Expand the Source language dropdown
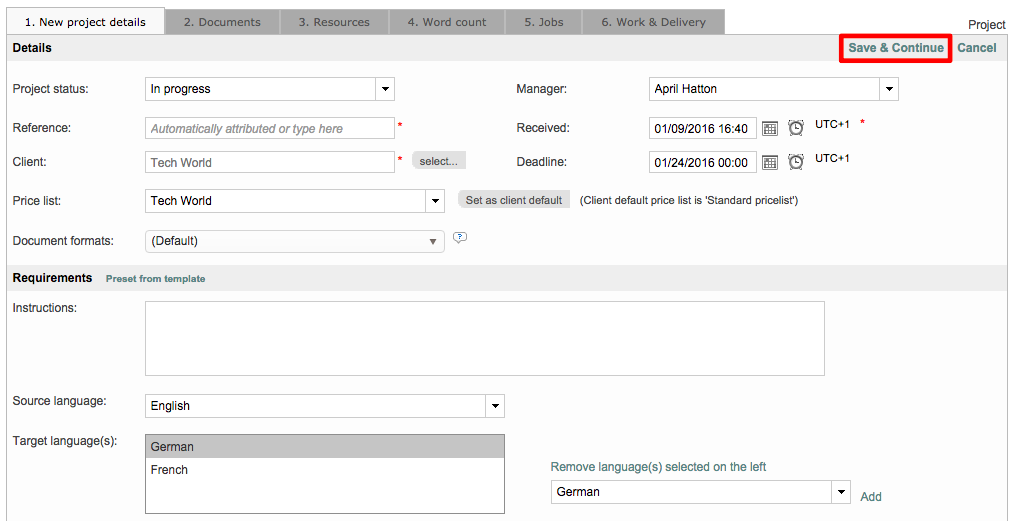This screenshot has width=1015, height=521. [x=494, y=406]
